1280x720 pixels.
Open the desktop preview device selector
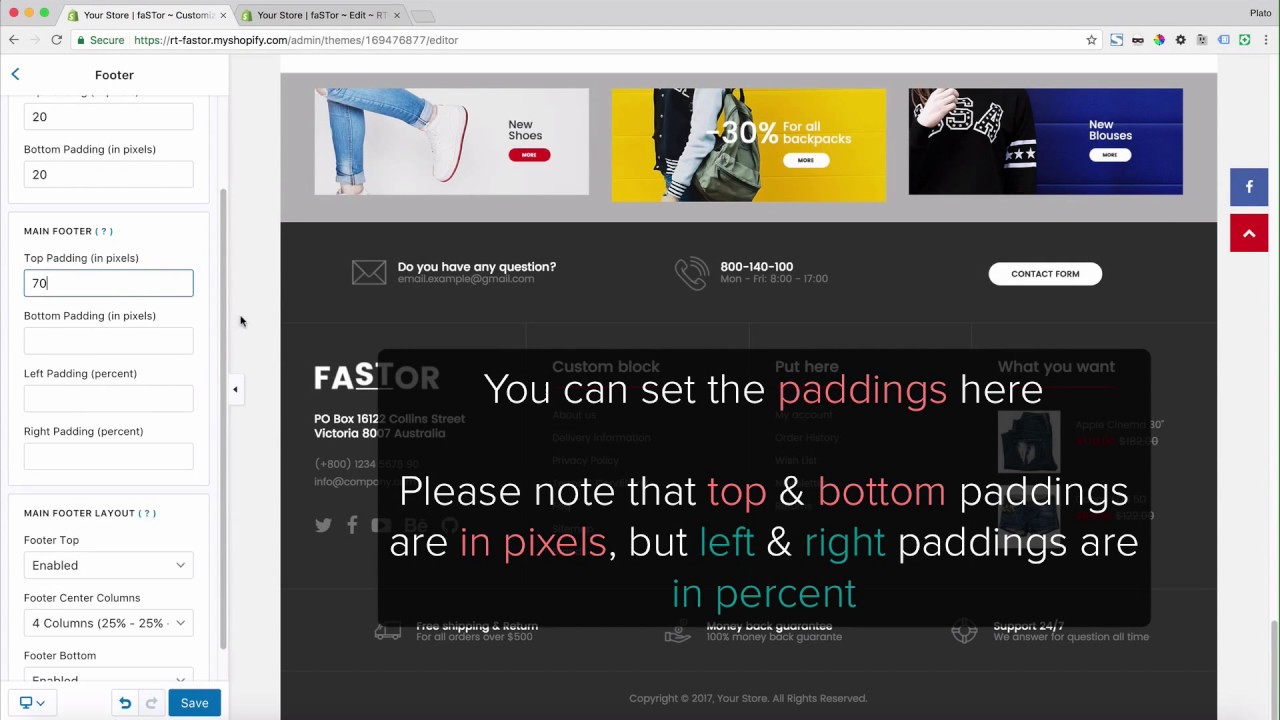point(32,703)
